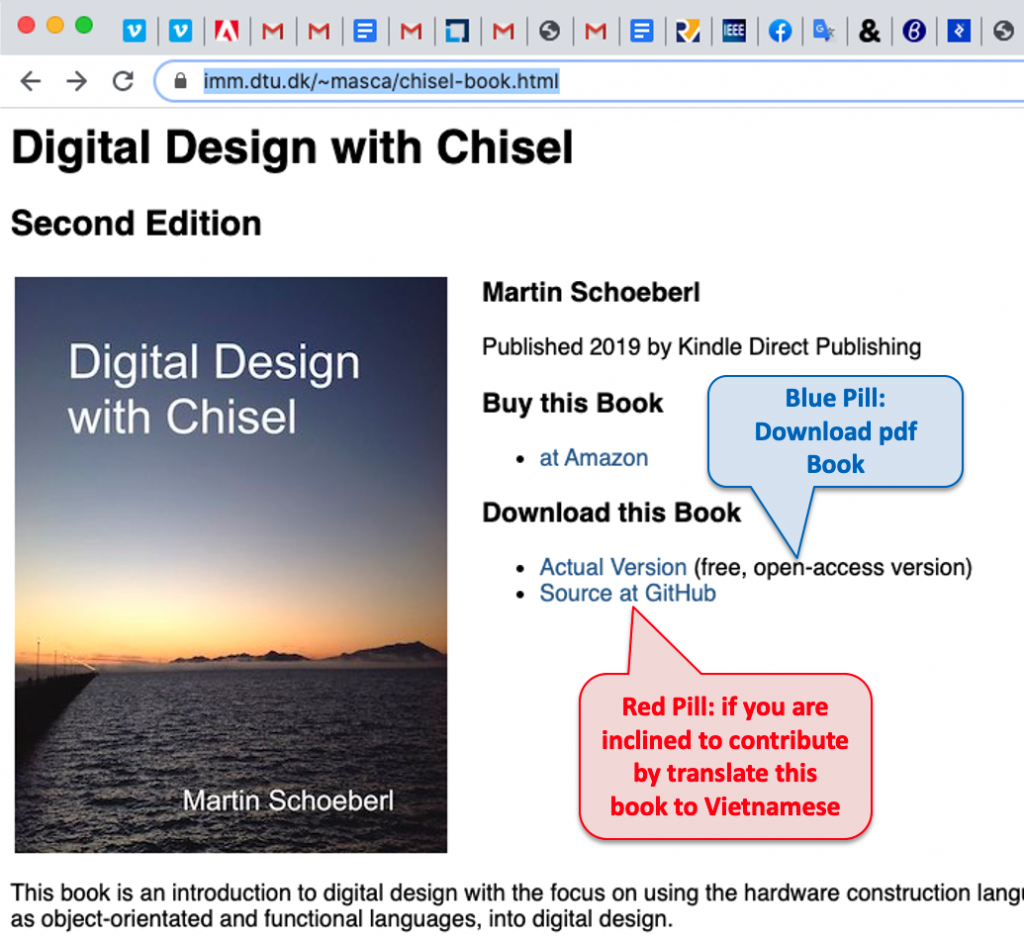Open the blue double-arrow icon tab
Viewport: 1024px width, 940px height.
(959, 31)
